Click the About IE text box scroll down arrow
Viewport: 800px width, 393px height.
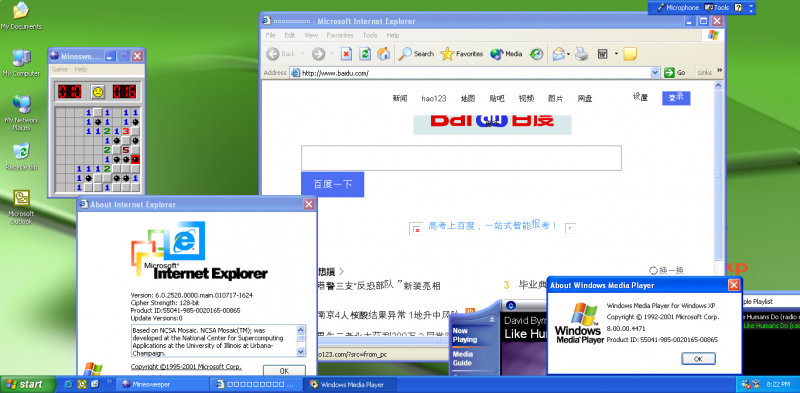pos(301,352)
